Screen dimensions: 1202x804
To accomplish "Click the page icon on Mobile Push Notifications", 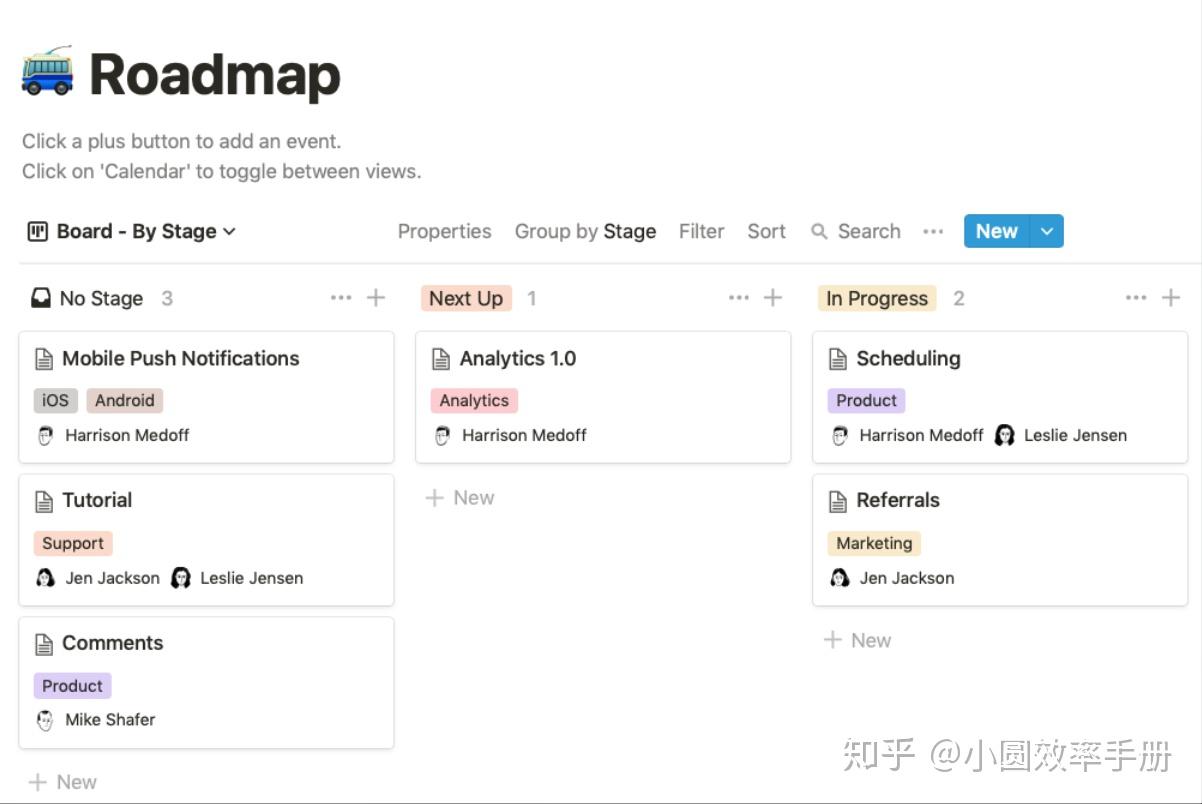I will click(x=44, y=359).
